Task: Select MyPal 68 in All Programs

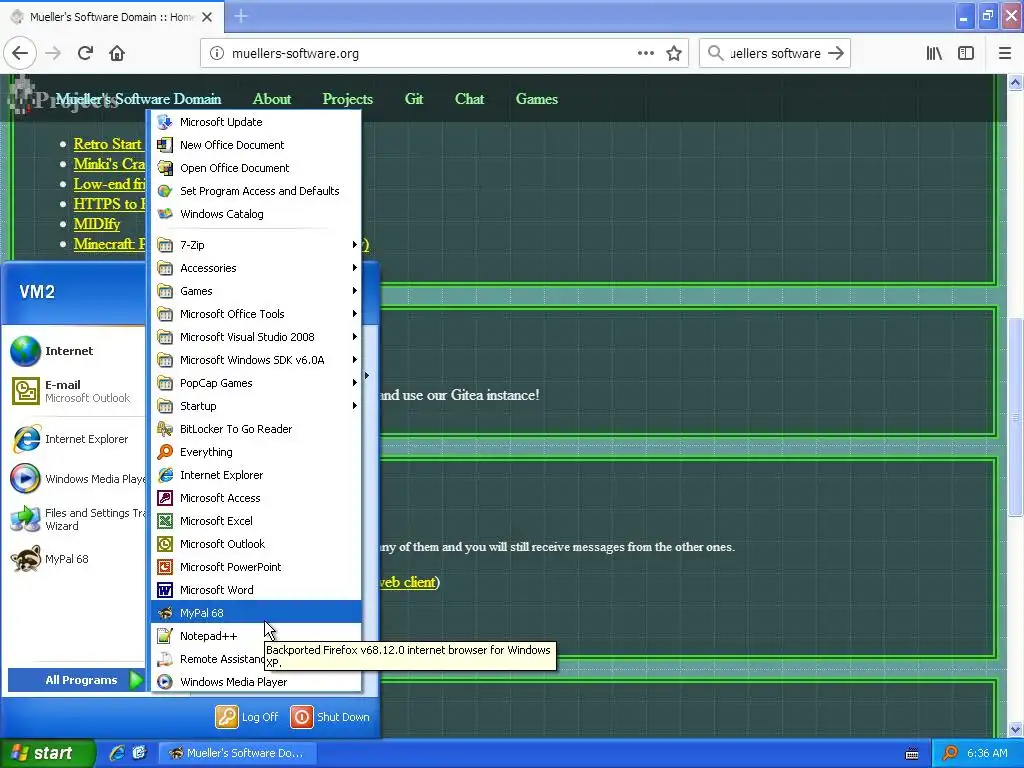Action: coord(257,613)
